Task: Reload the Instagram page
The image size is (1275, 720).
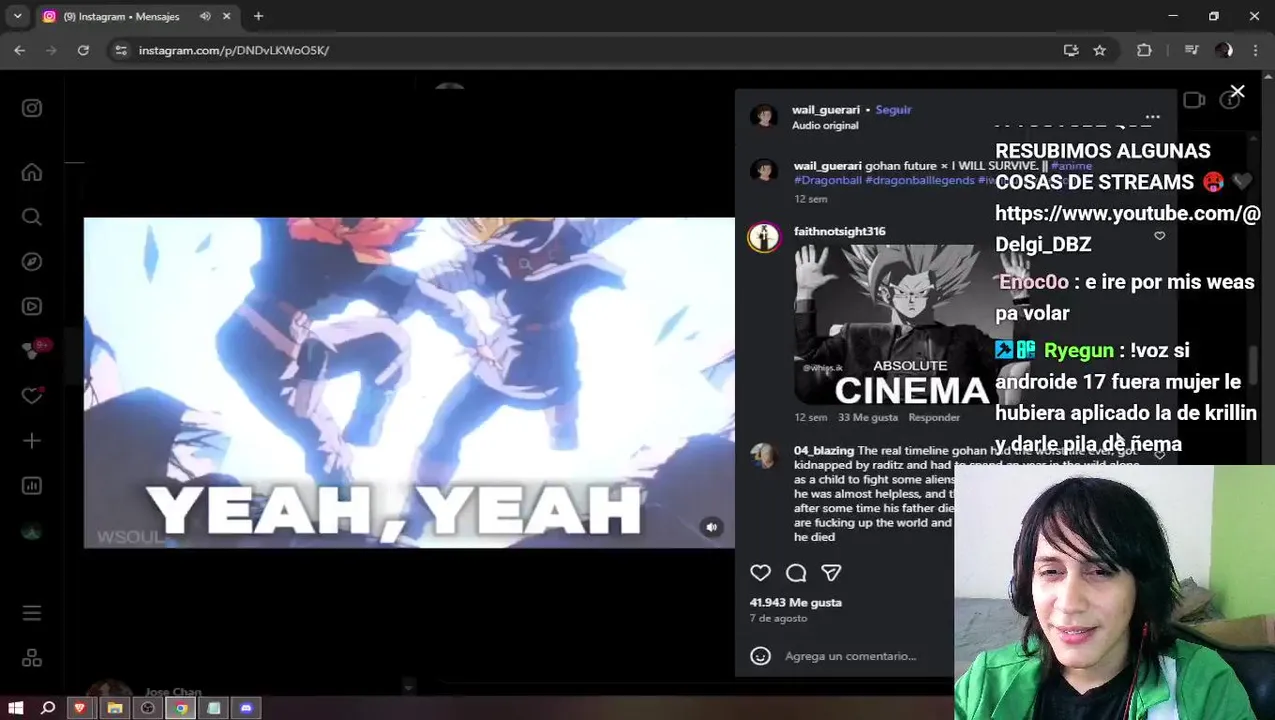Action: 83,50
